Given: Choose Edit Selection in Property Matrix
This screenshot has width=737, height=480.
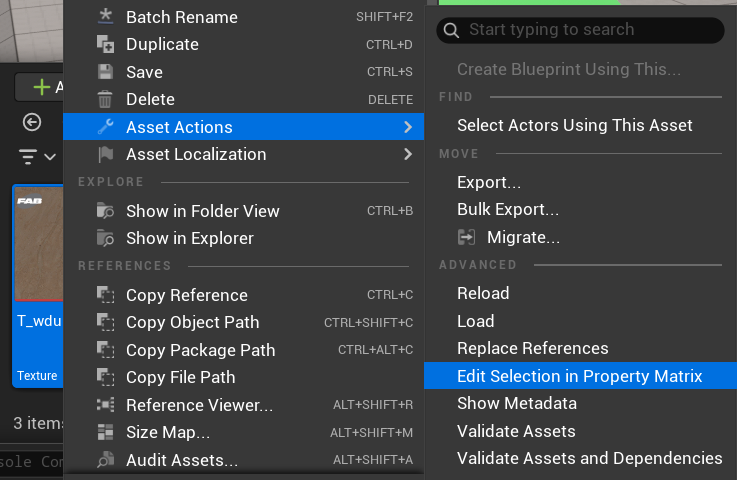Looking at the screenshot, I should click(580, 376).
